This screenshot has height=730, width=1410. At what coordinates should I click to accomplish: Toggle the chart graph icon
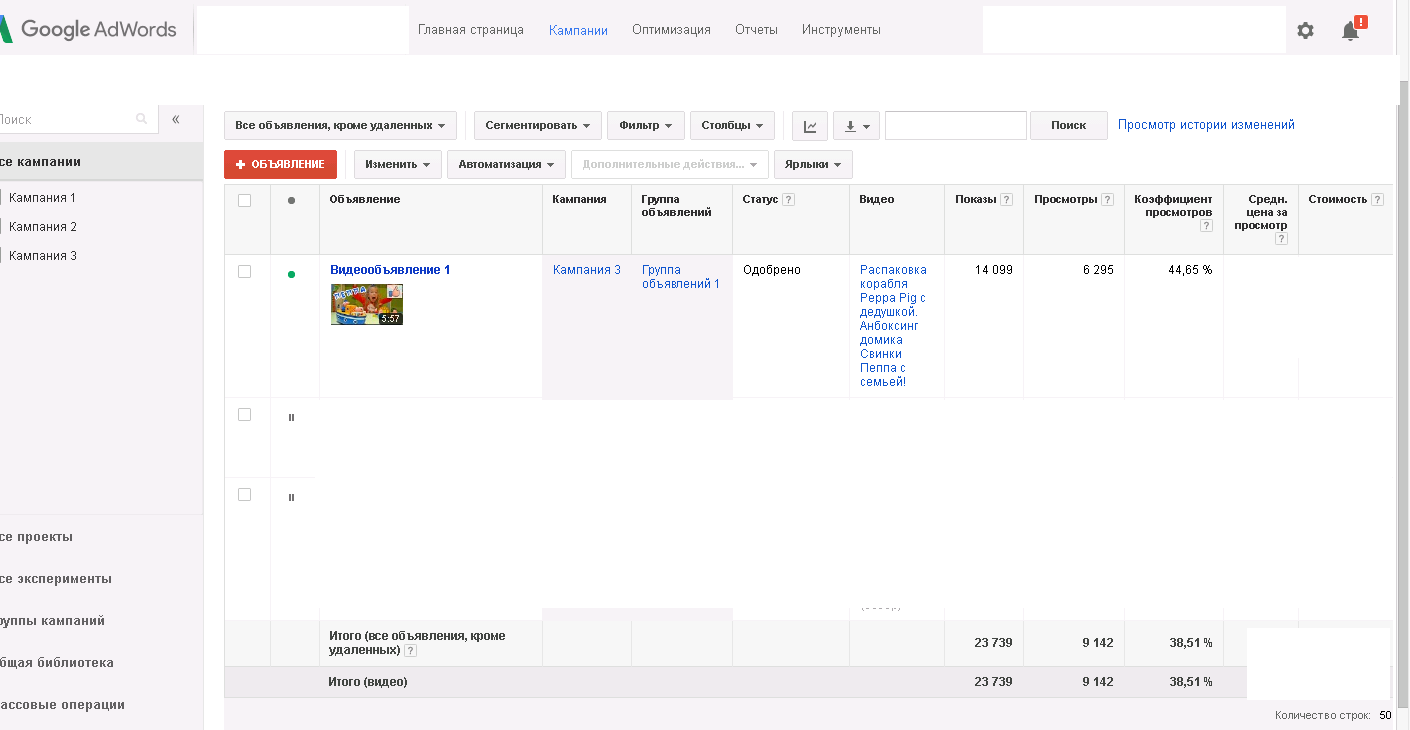coord(810,126)
